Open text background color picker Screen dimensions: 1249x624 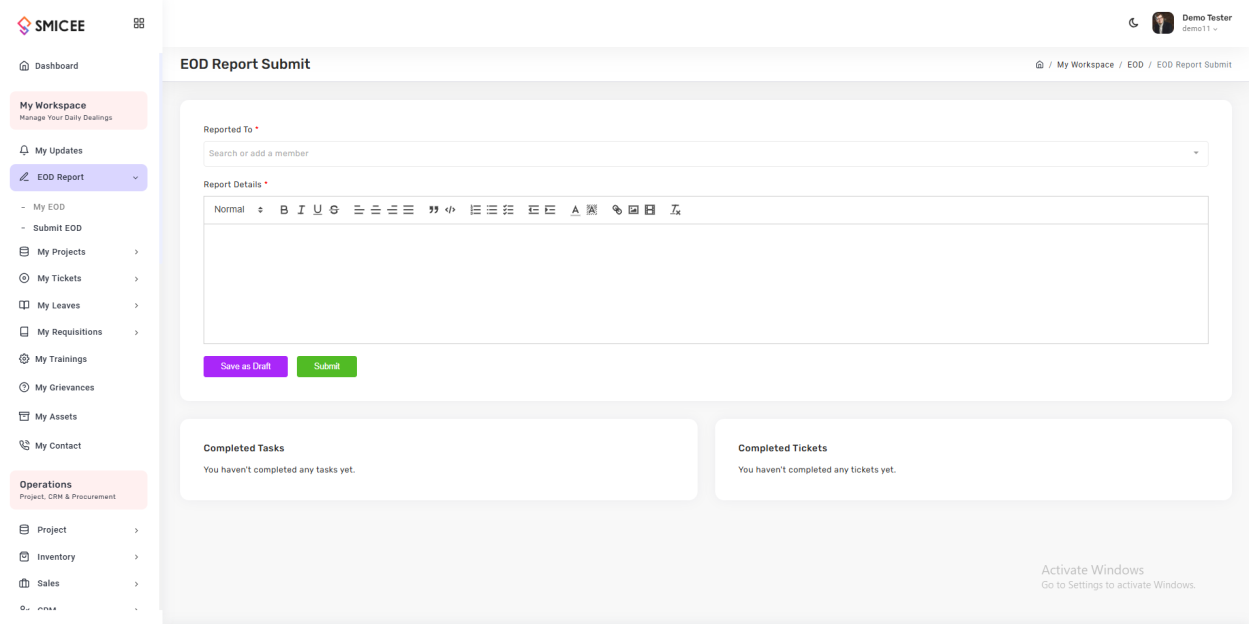[x=591, y=210]
